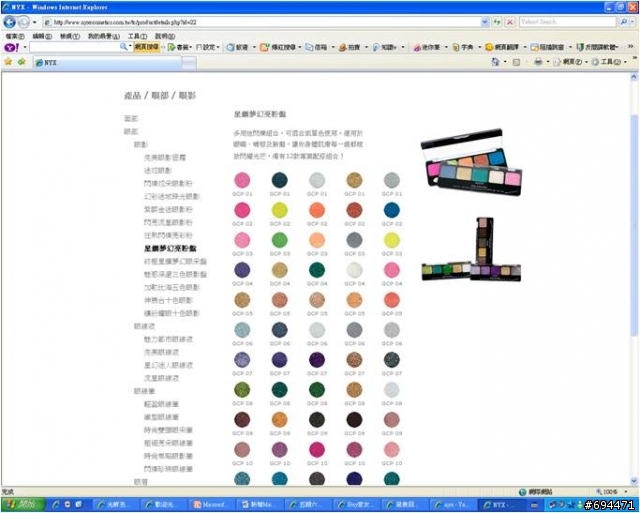This screenshot has width=640, height=513.
Task: Click the lower stacked palettes product image
Action: click(x=471, y=250)
